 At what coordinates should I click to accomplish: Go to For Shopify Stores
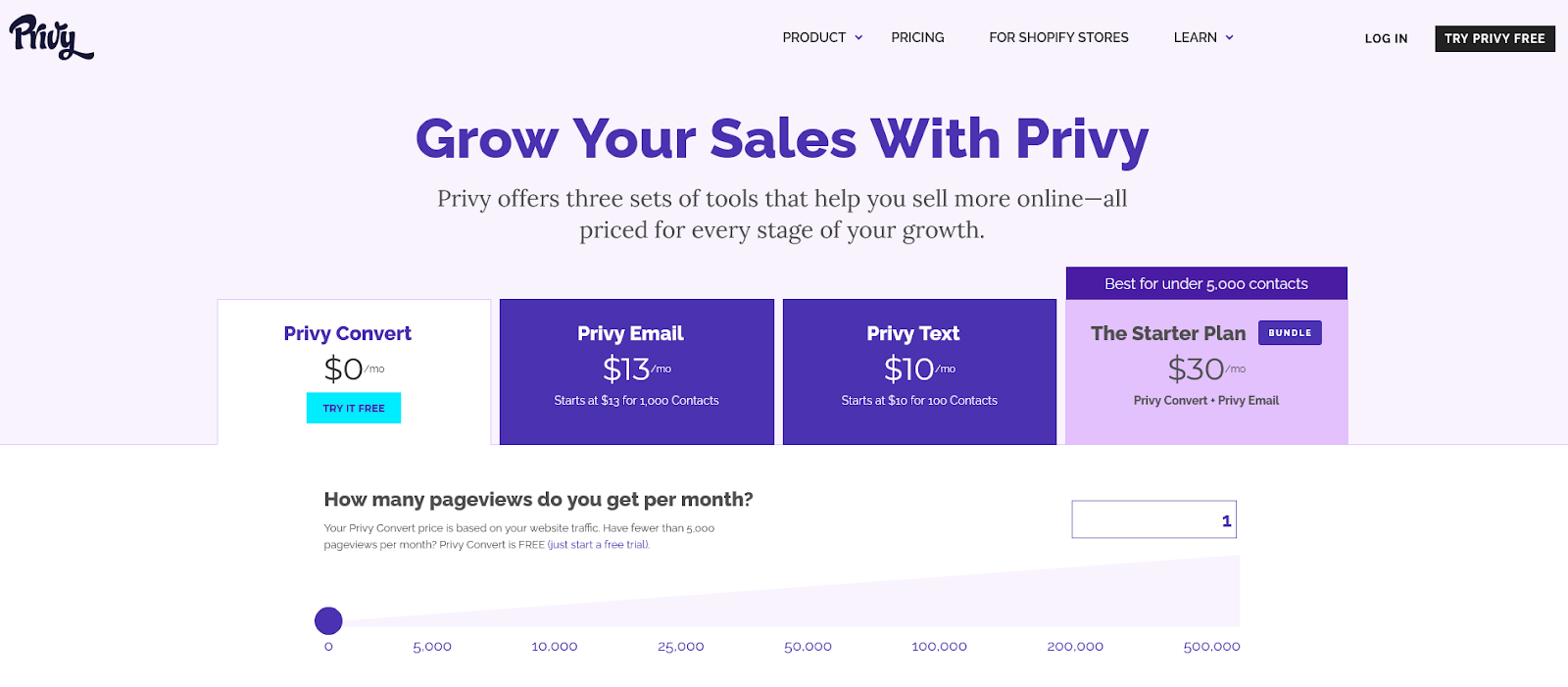click(x=1058, y=37)
